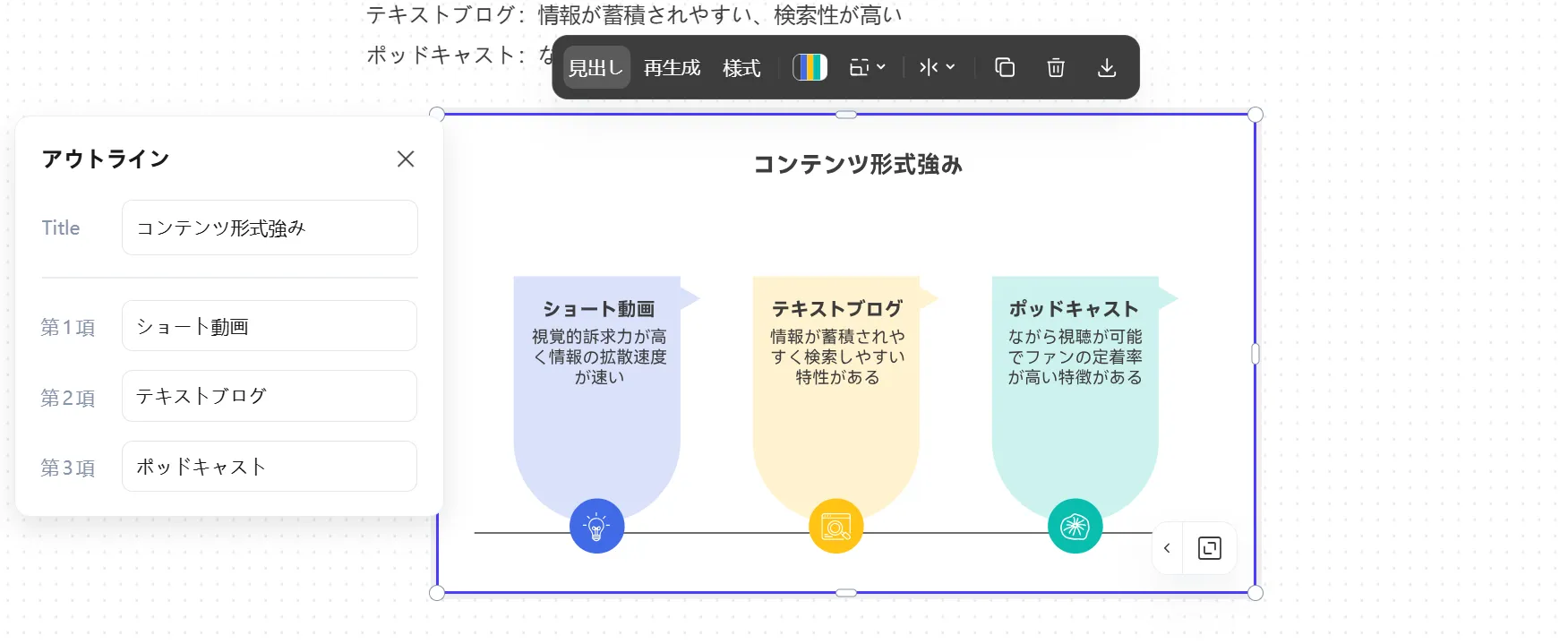Delete the infographic using the trash icon

pyautogui.click(x=1056, y=67)
